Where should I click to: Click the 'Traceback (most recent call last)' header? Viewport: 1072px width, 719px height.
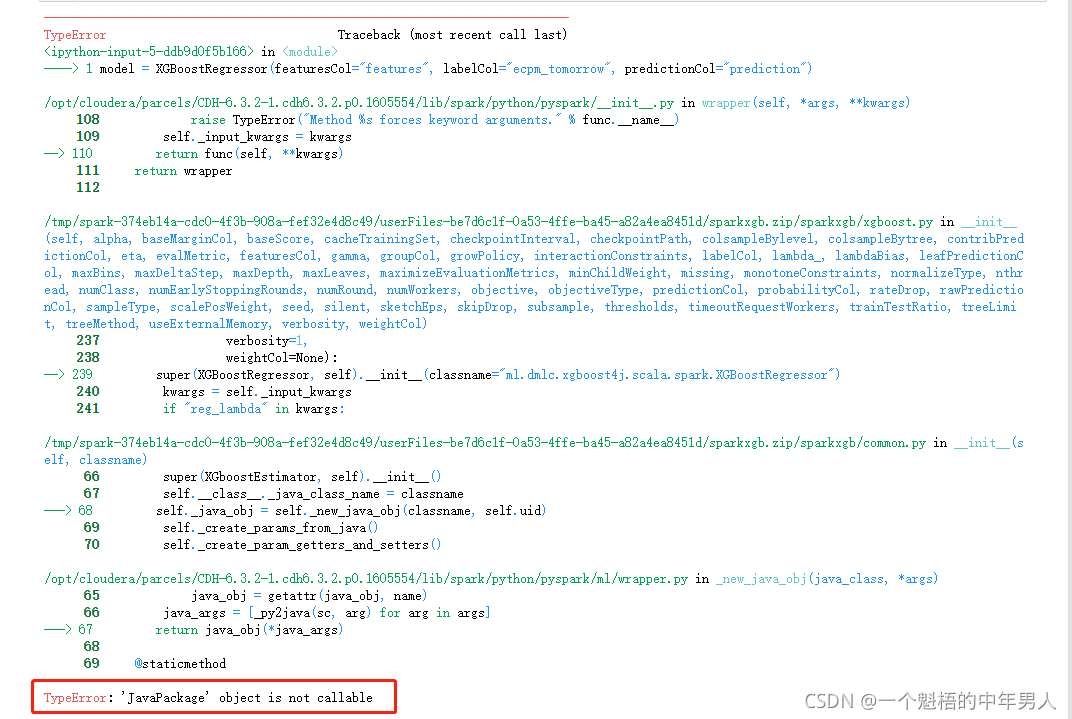click(x=452, y=35)
